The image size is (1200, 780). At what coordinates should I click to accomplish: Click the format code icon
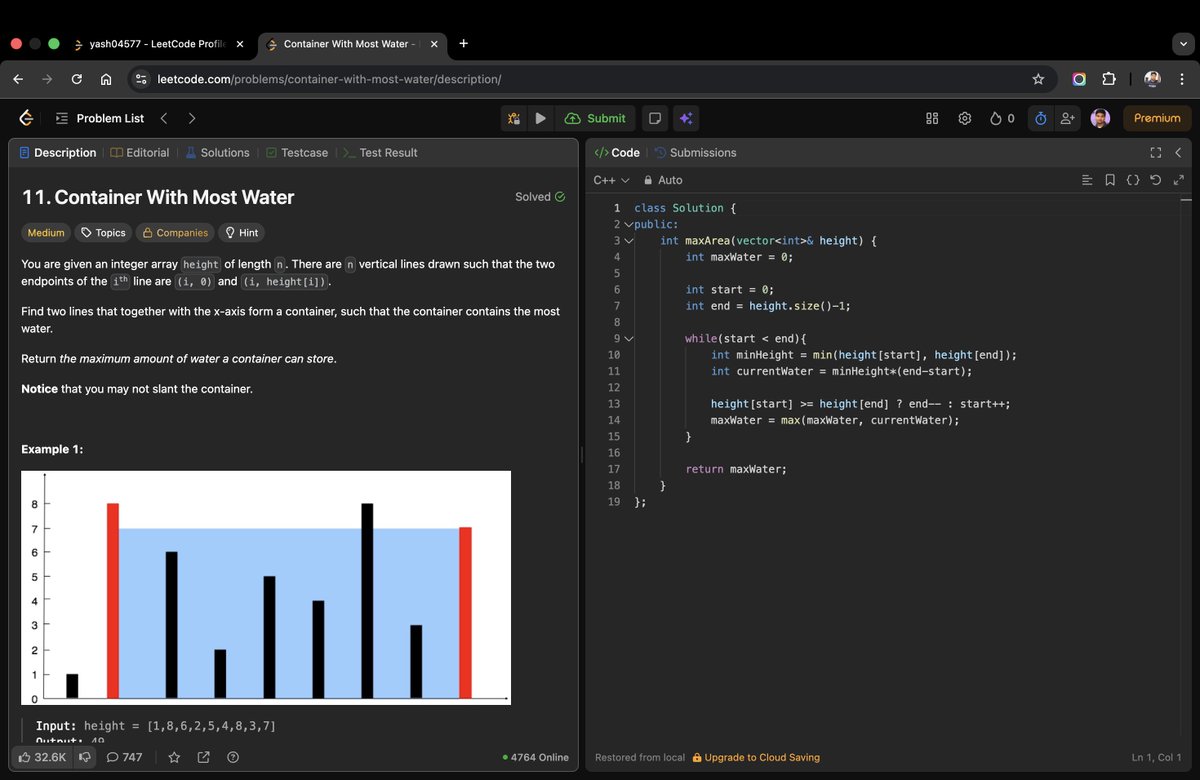[1088, 180]
